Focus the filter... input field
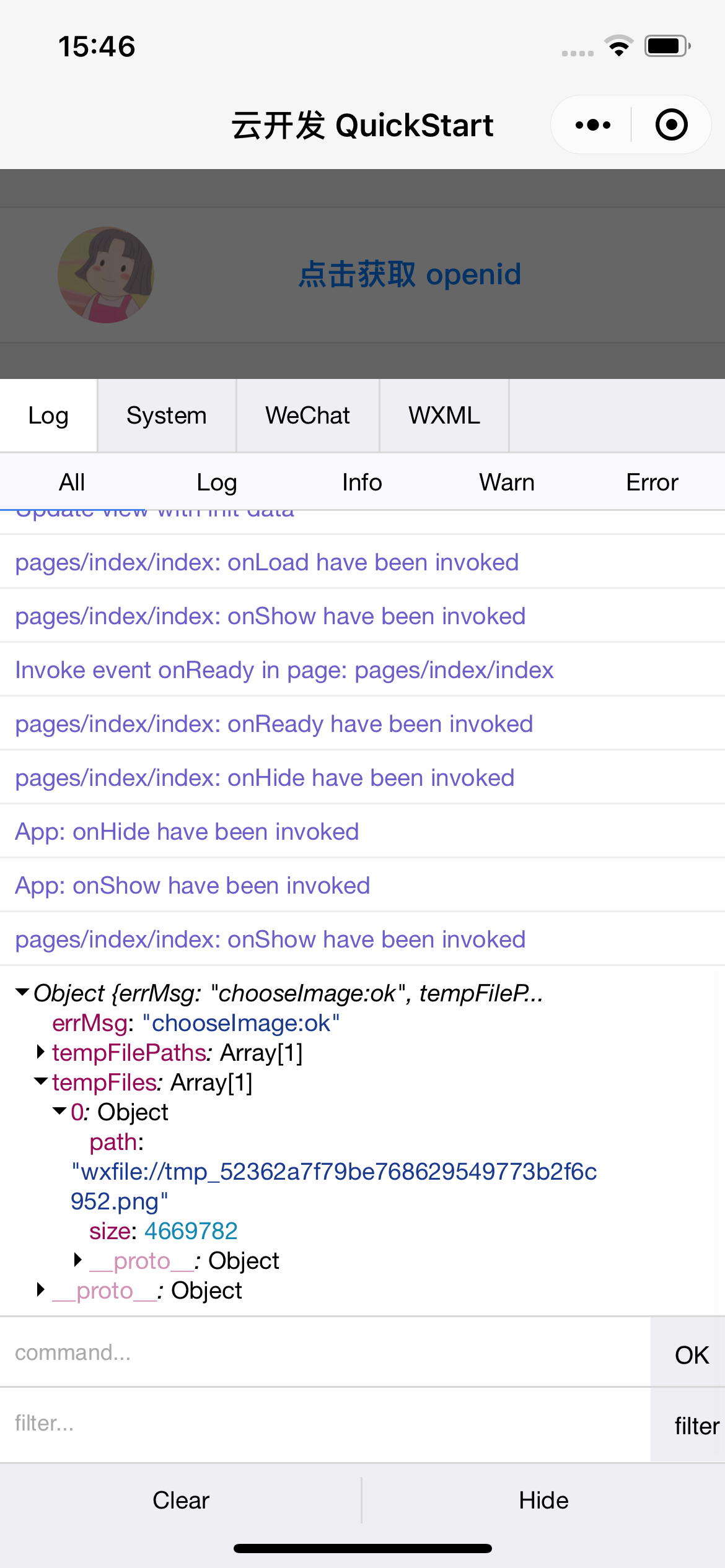The width and height of the screenshot is (725, 1568). (325, 1424)
